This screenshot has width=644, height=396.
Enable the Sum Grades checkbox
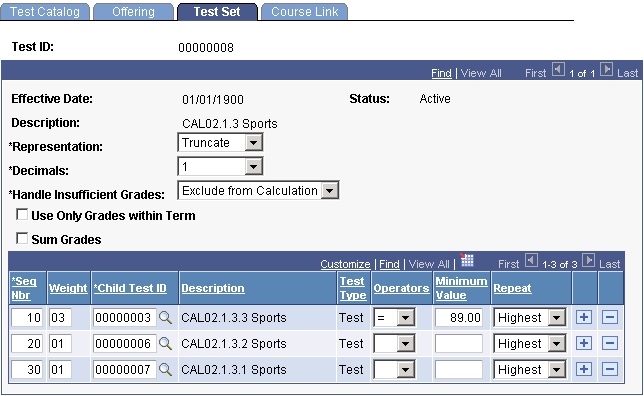coord(22,238)
